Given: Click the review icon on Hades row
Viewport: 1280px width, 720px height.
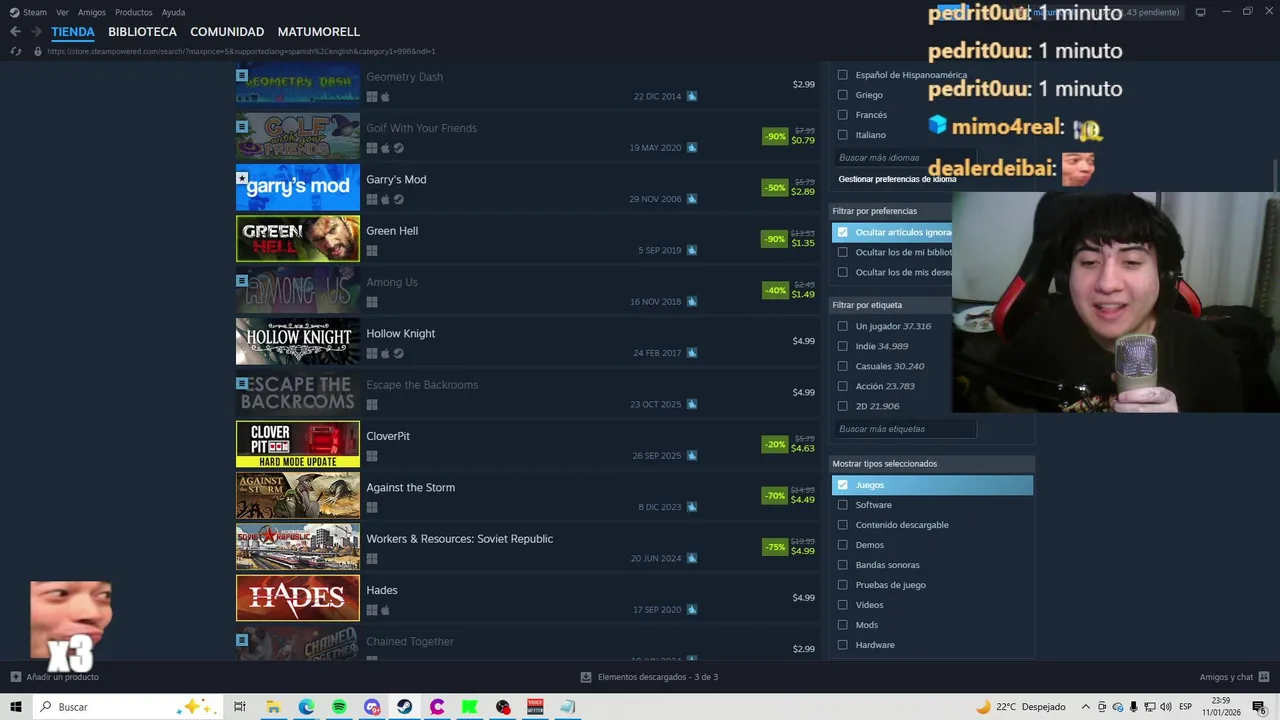Looking at the screenshot, I should 692,610.
